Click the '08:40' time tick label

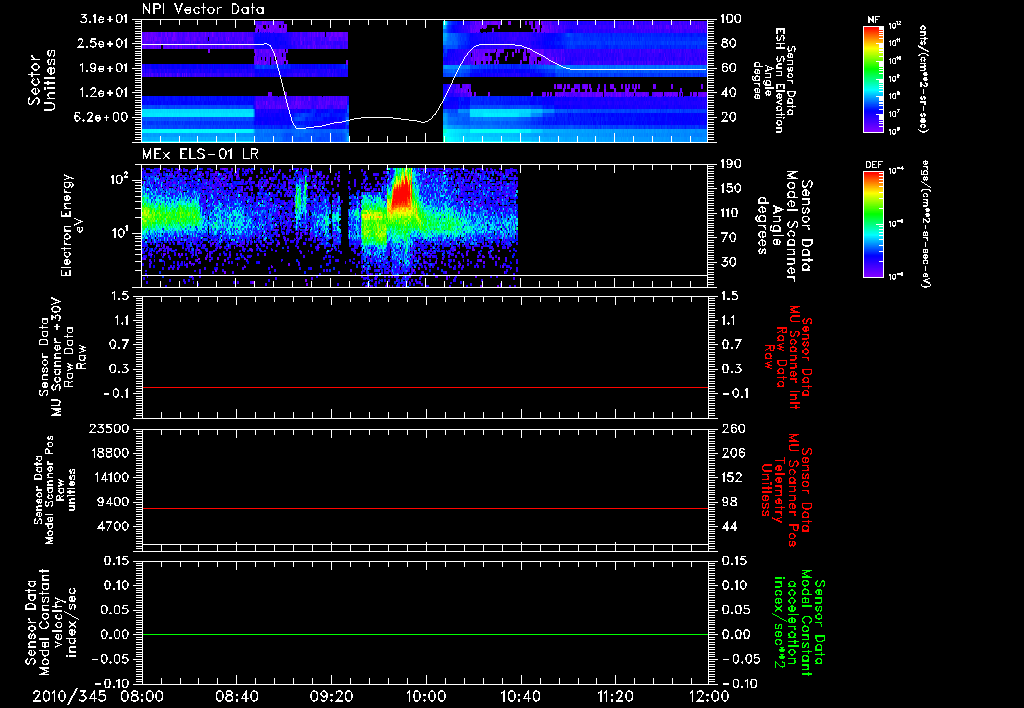click(236, 696)
